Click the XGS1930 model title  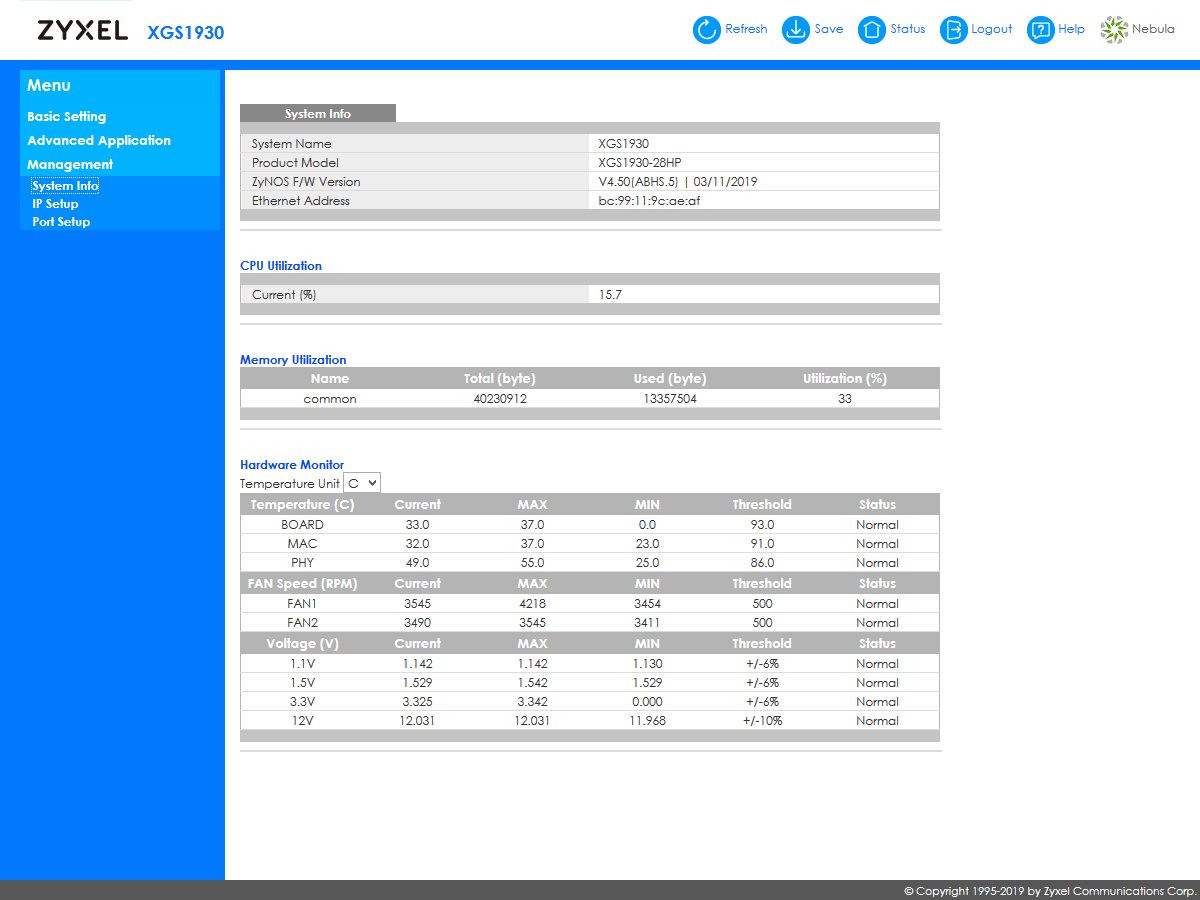point(186,32)
